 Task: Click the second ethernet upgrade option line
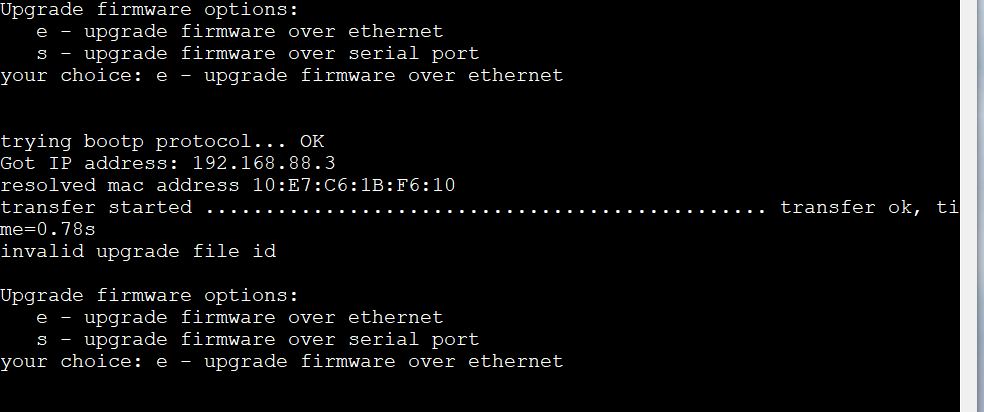(240, 318)
